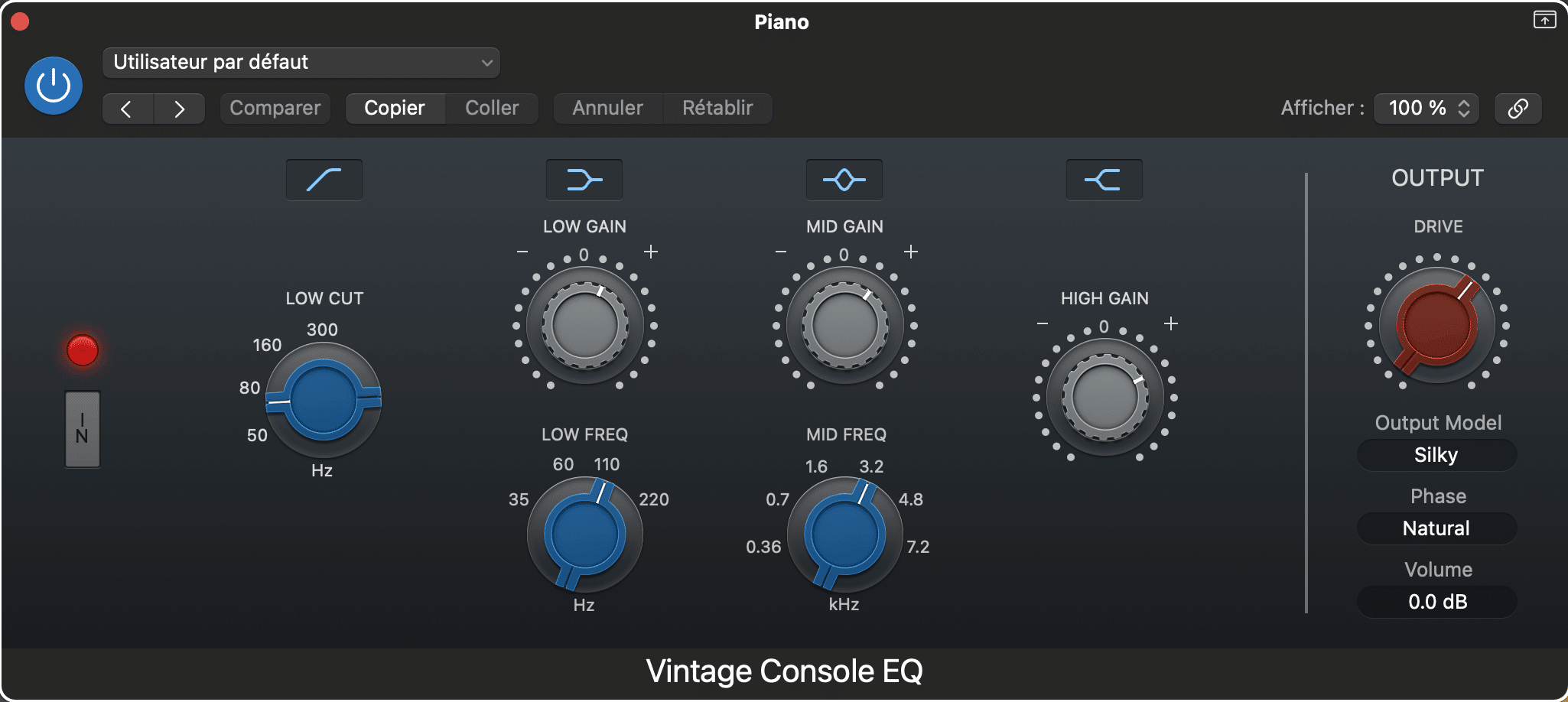Click the 80 label on LOW CUT

249,388
